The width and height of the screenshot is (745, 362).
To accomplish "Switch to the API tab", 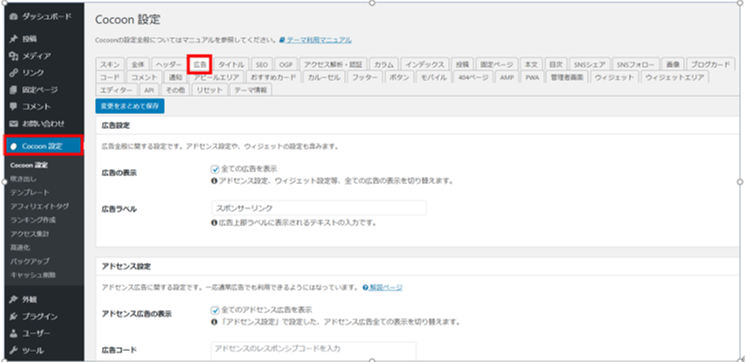I will [149, 90].
